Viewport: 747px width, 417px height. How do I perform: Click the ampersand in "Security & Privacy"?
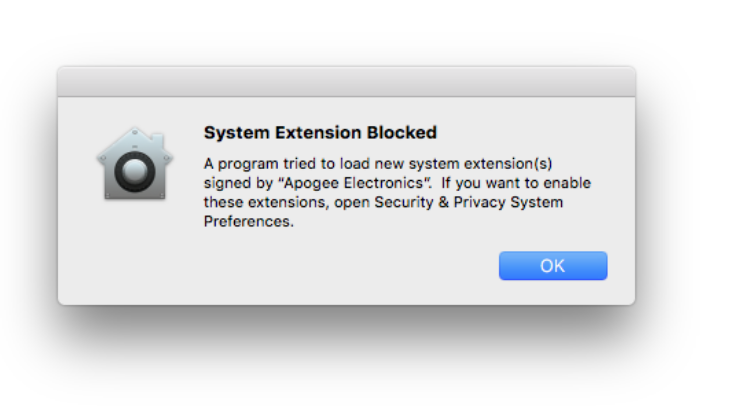click(x=444, y=202)
